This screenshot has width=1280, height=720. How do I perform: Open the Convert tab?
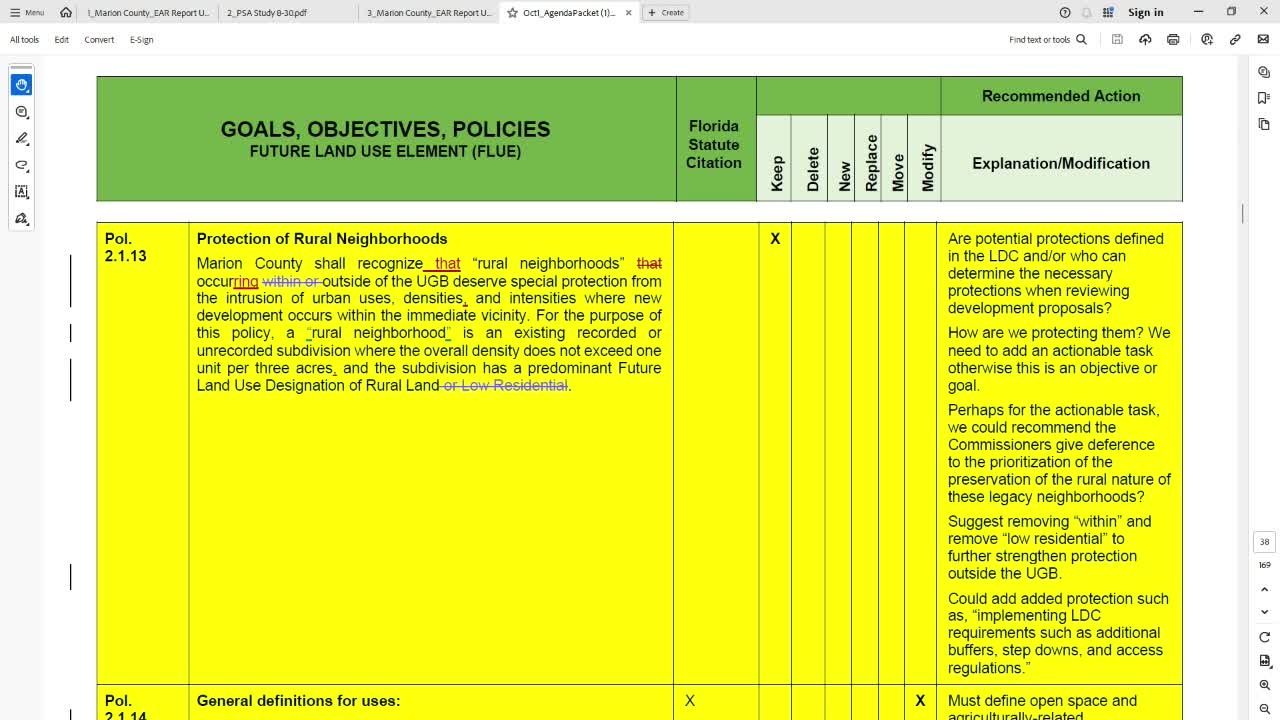point(99,40)
